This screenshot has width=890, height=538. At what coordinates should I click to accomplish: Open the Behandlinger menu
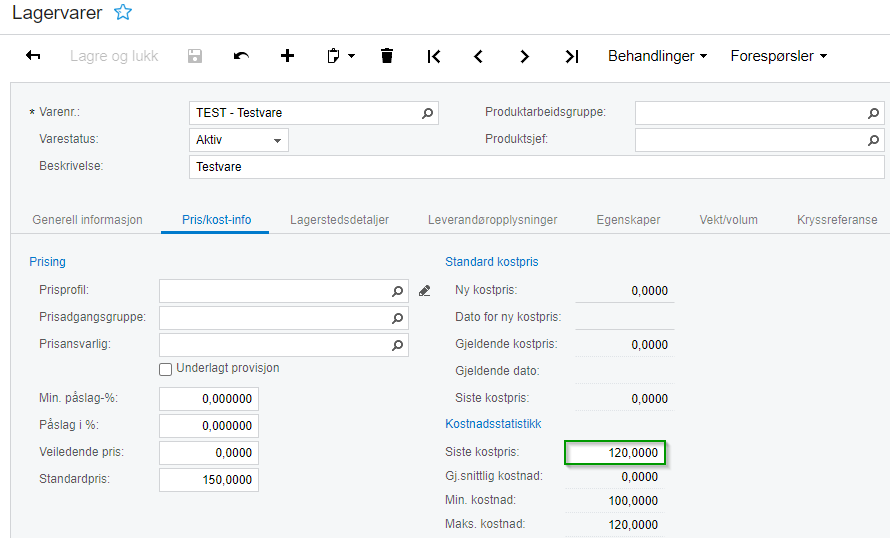click(657, 56)
